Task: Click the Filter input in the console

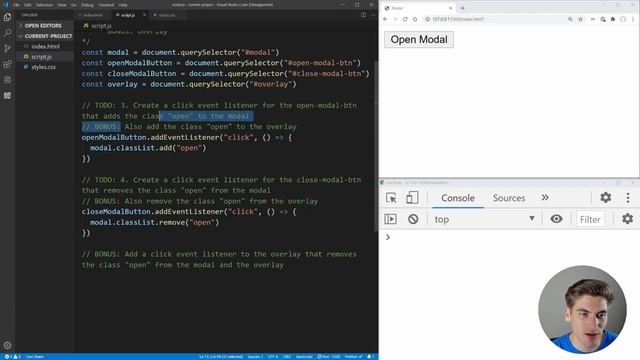Action: pos(590,219)
